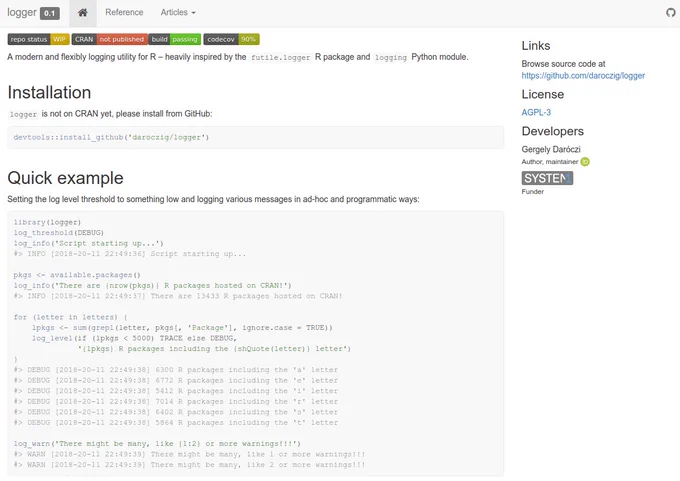680x481 pixels.
Task: Click the WARN output 'like 1 or more' line
Action: tap(190, 454)
